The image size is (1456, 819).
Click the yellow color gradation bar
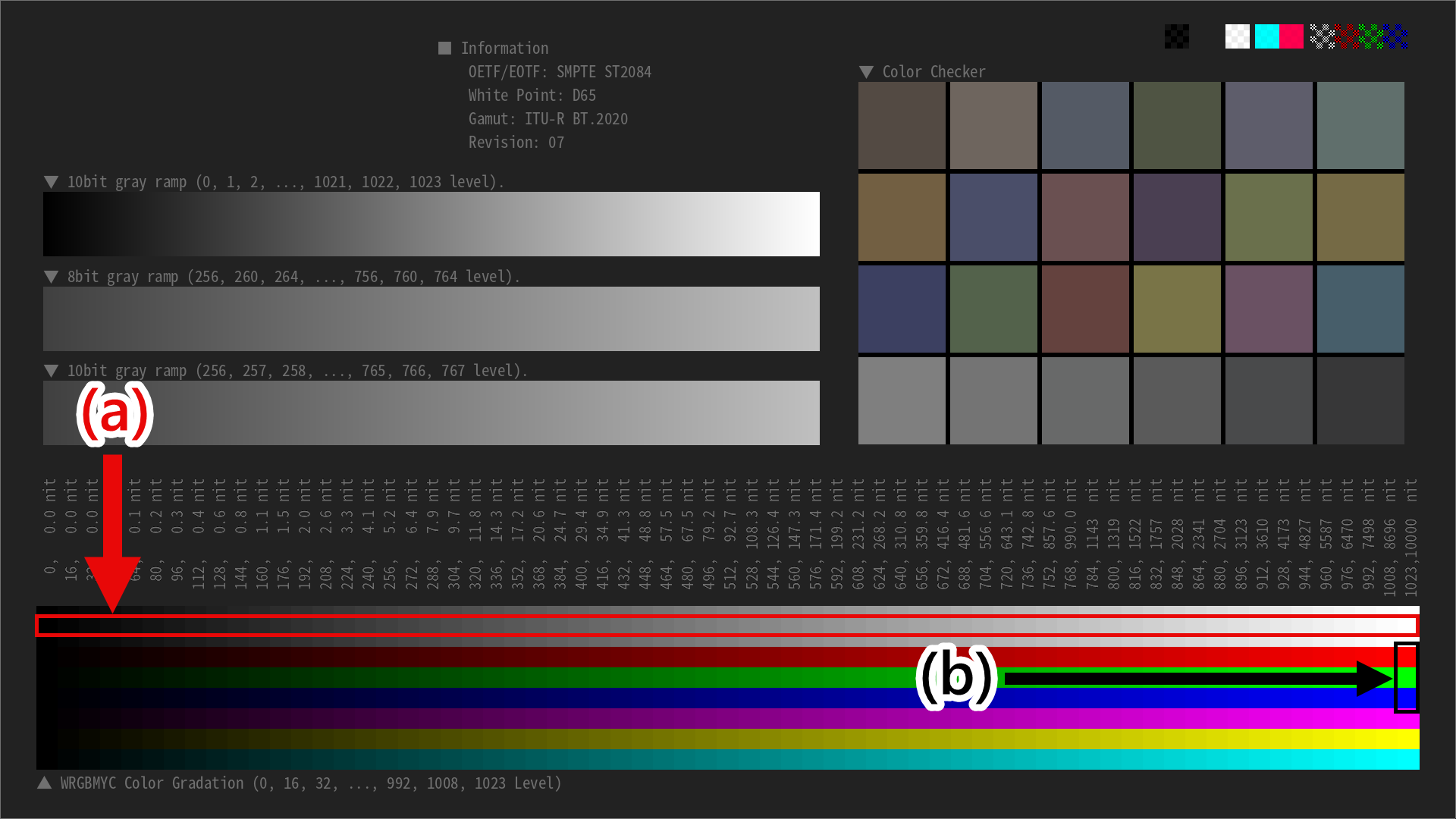[x=726, y=739]
